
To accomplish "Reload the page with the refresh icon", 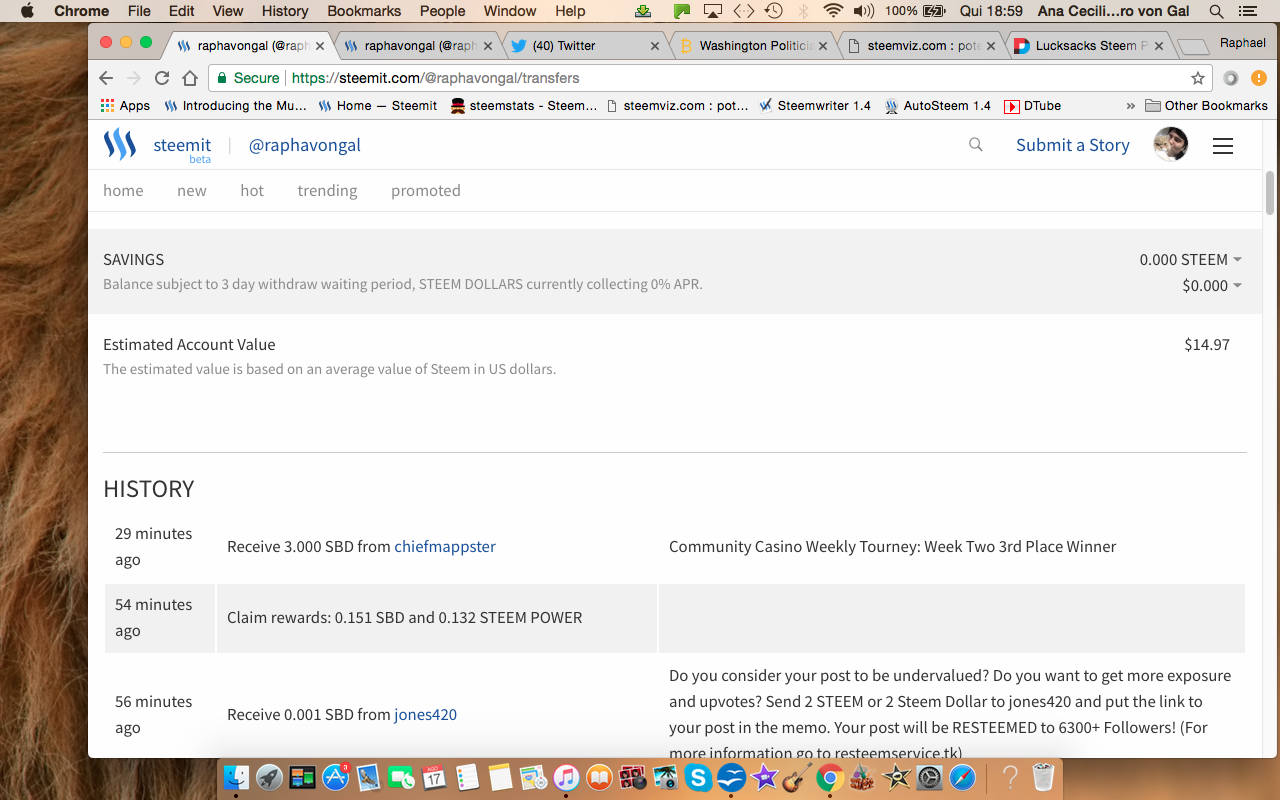I will coord(162,78).
